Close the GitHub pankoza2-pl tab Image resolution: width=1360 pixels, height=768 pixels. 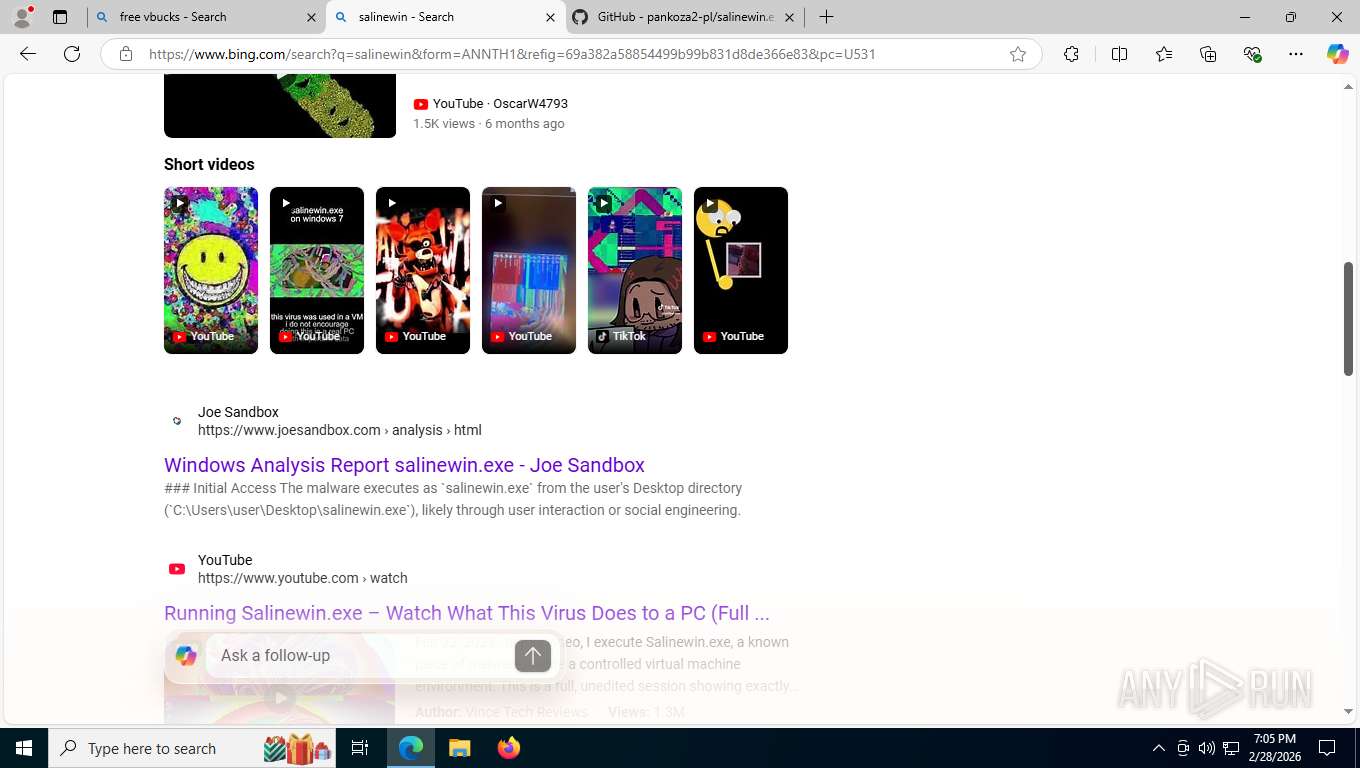coord(789,17)
